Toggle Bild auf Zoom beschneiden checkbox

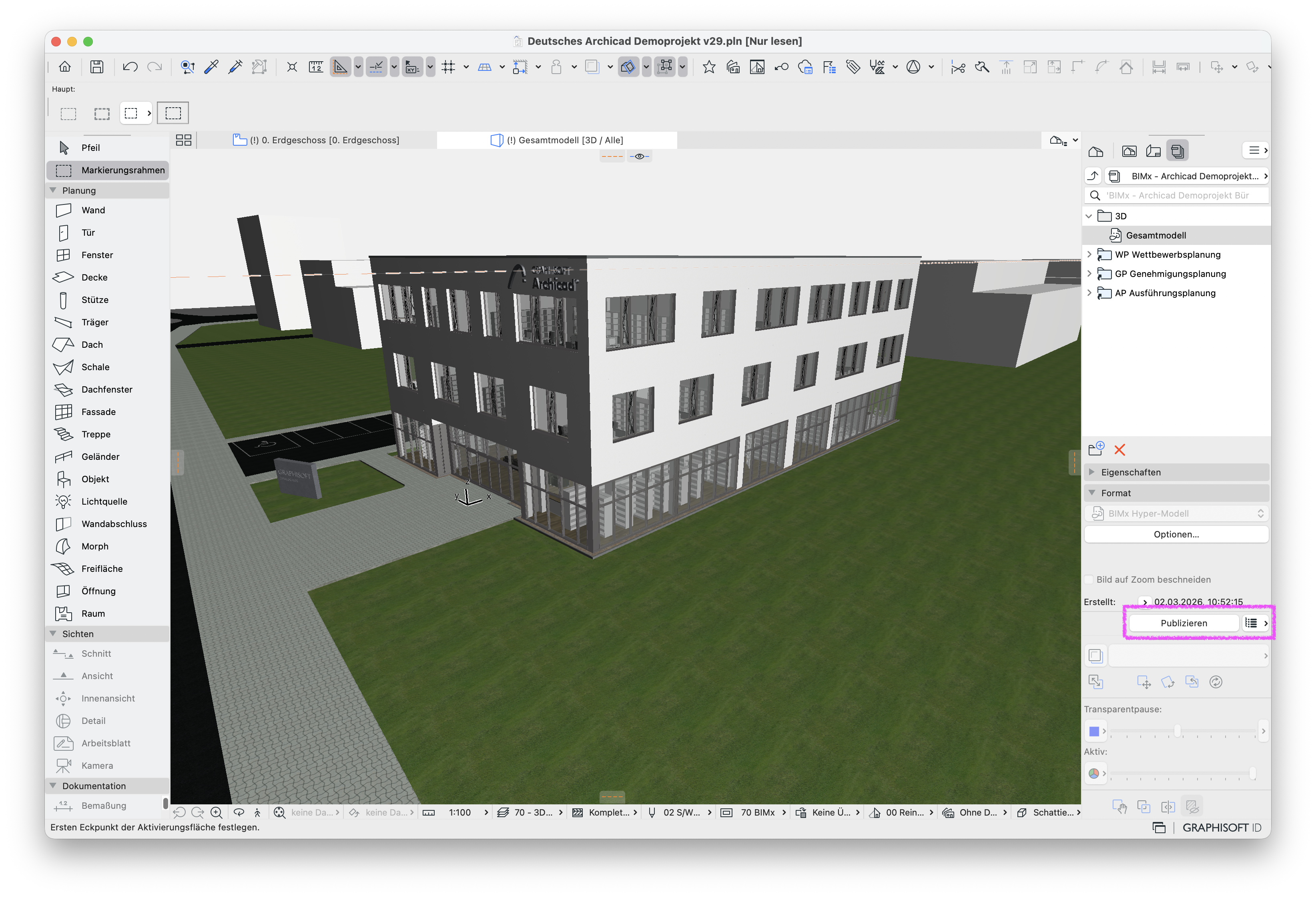1088,580
